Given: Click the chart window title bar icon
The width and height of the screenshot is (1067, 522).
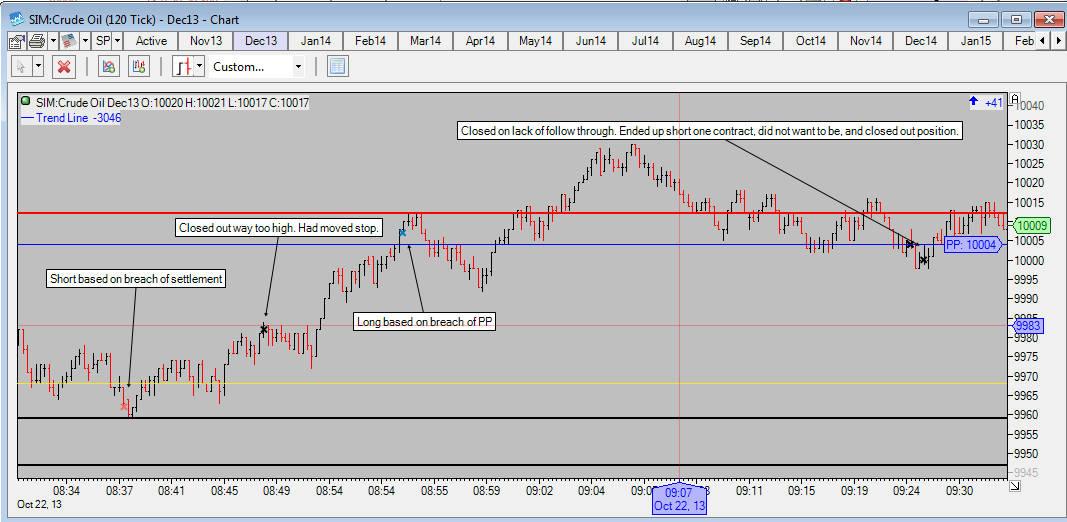Looking at the screenshot, I should tap(17, 18).
